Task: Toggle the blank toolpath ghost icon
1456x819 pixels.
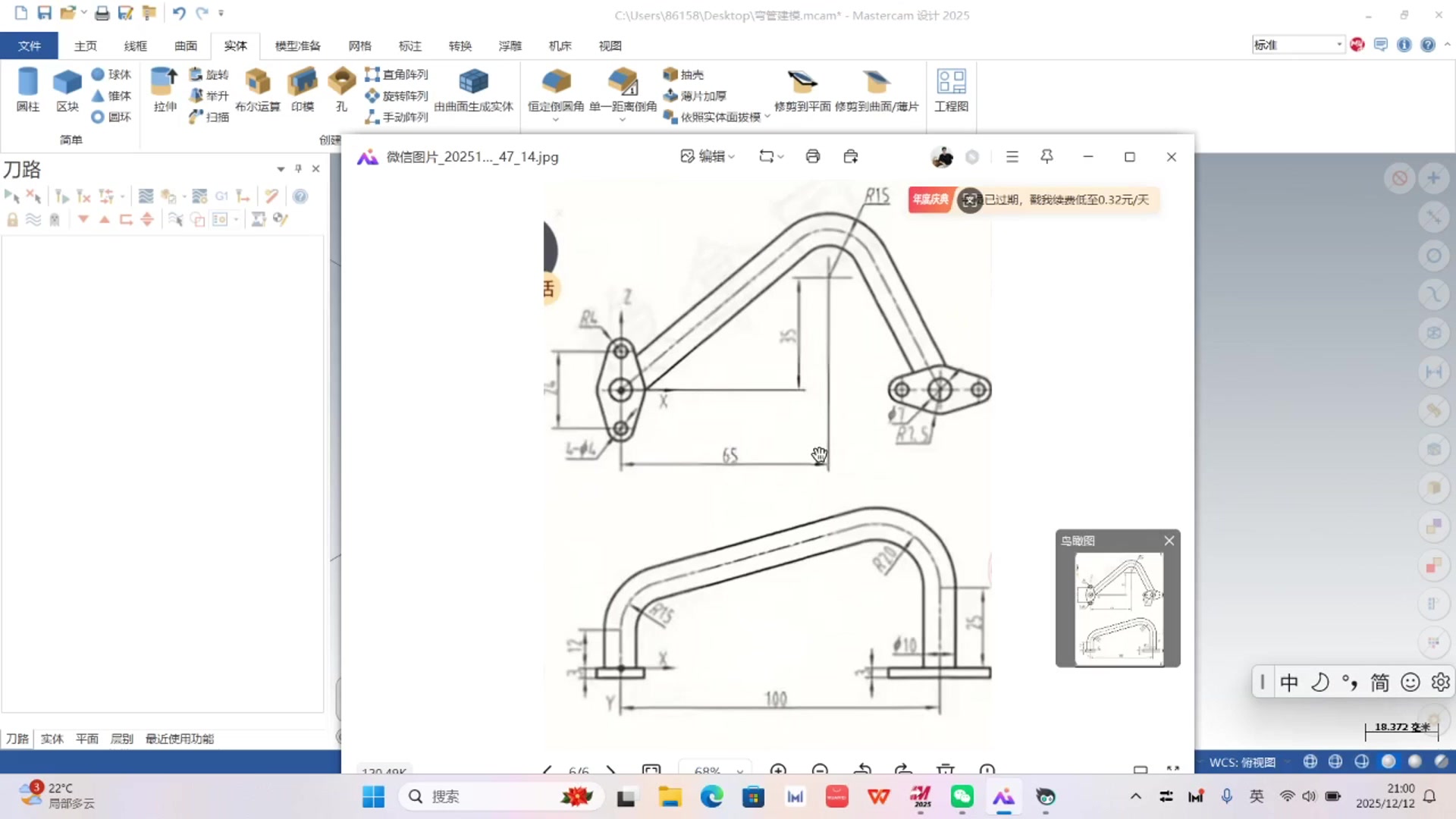Action: [54, 219]
